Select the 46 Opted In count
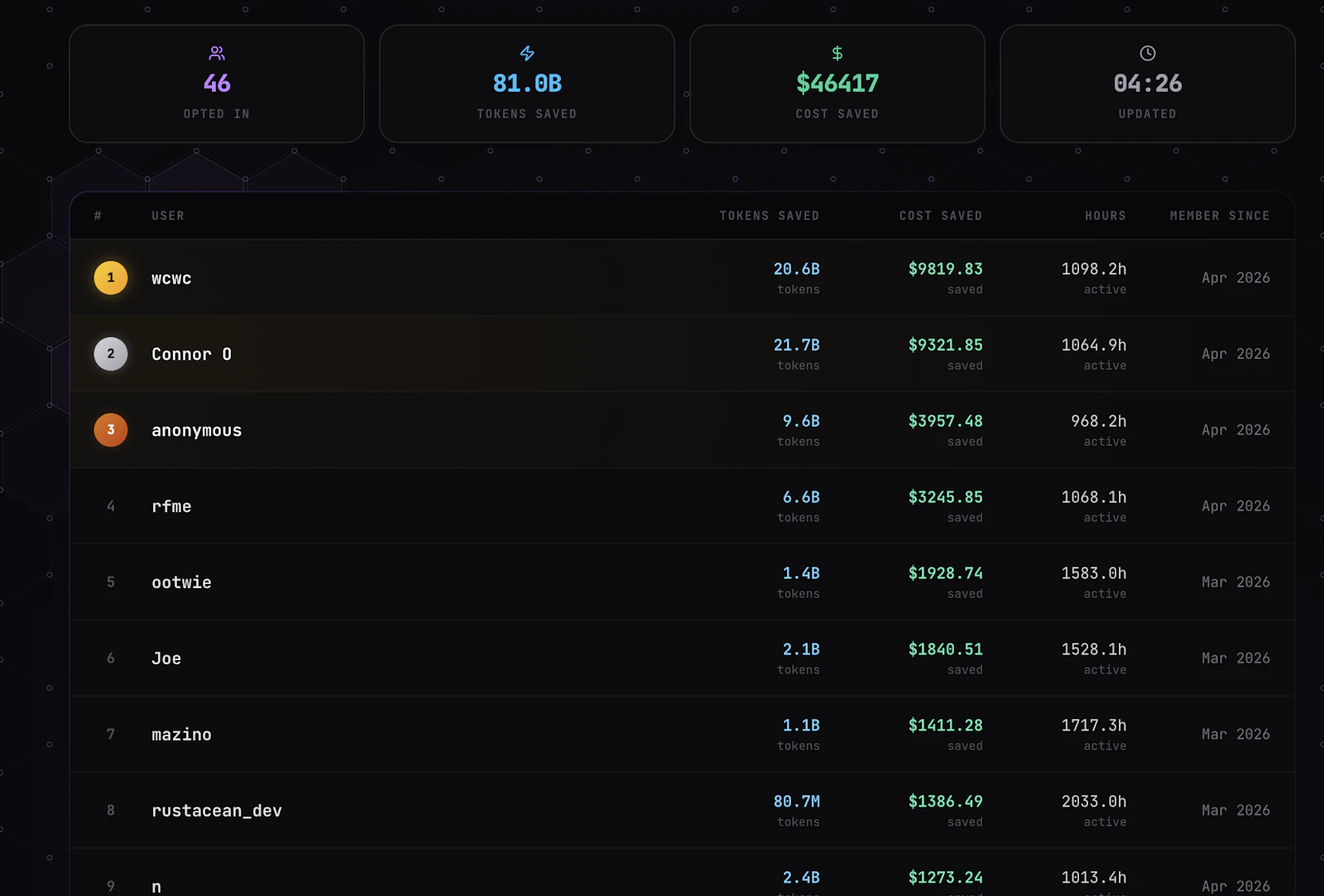 217,84
